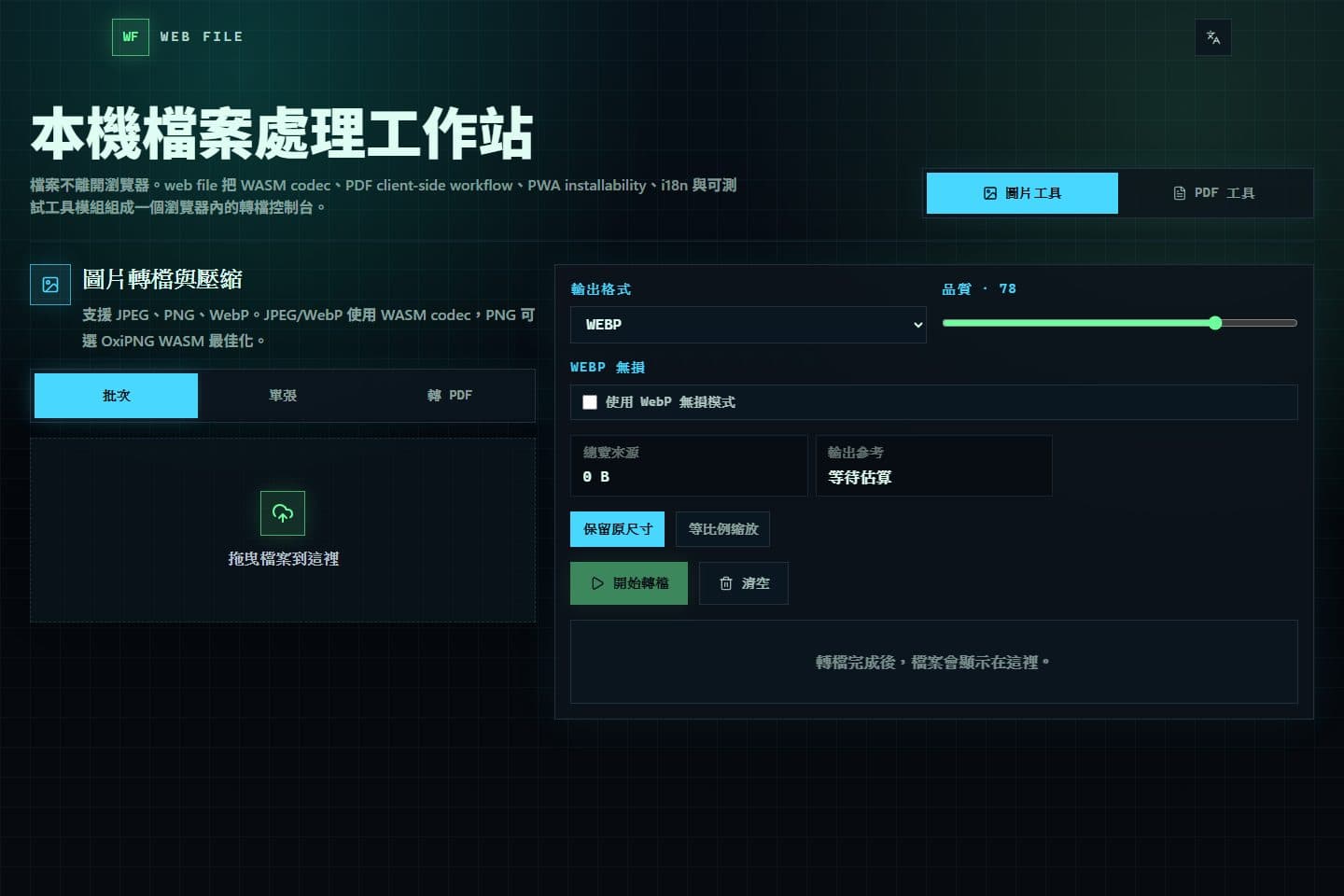Click the WEB FILE brand text
The height and width of the screenshot is (896, 1344).
[x=202, y=37]
